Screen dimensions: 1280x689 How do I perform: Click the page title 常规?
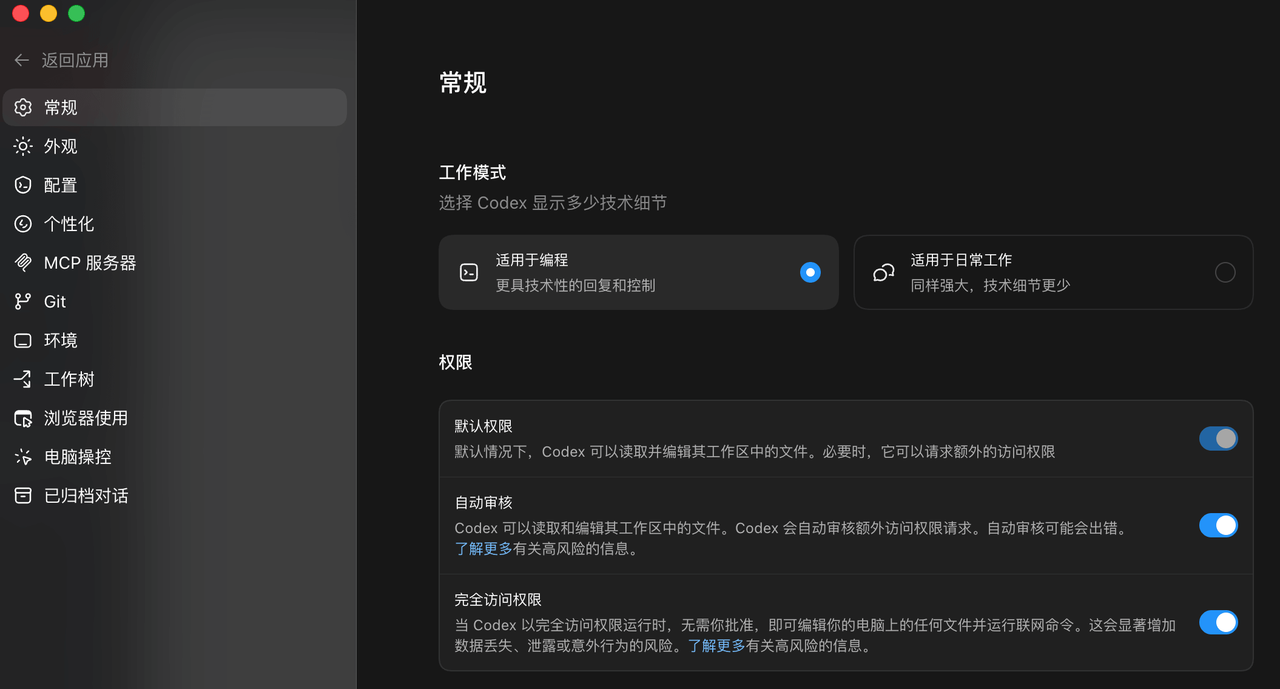pyautogui.click(x=463, y=82)
